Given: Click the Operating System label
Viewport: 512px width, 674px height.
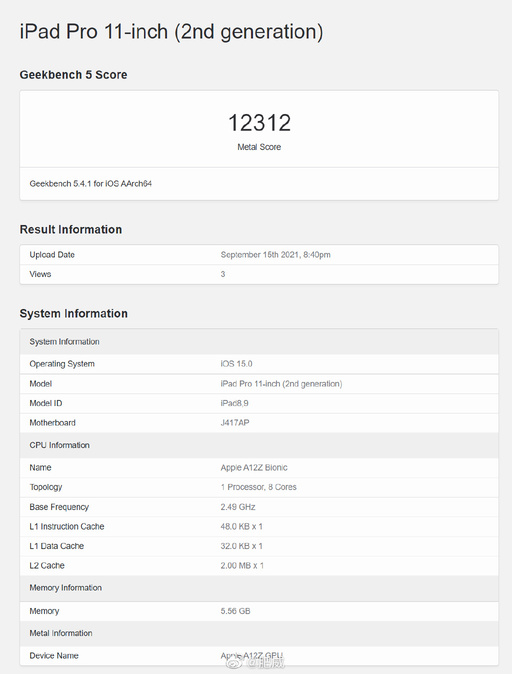Looking at the screenshot, I should click(62, 364).
